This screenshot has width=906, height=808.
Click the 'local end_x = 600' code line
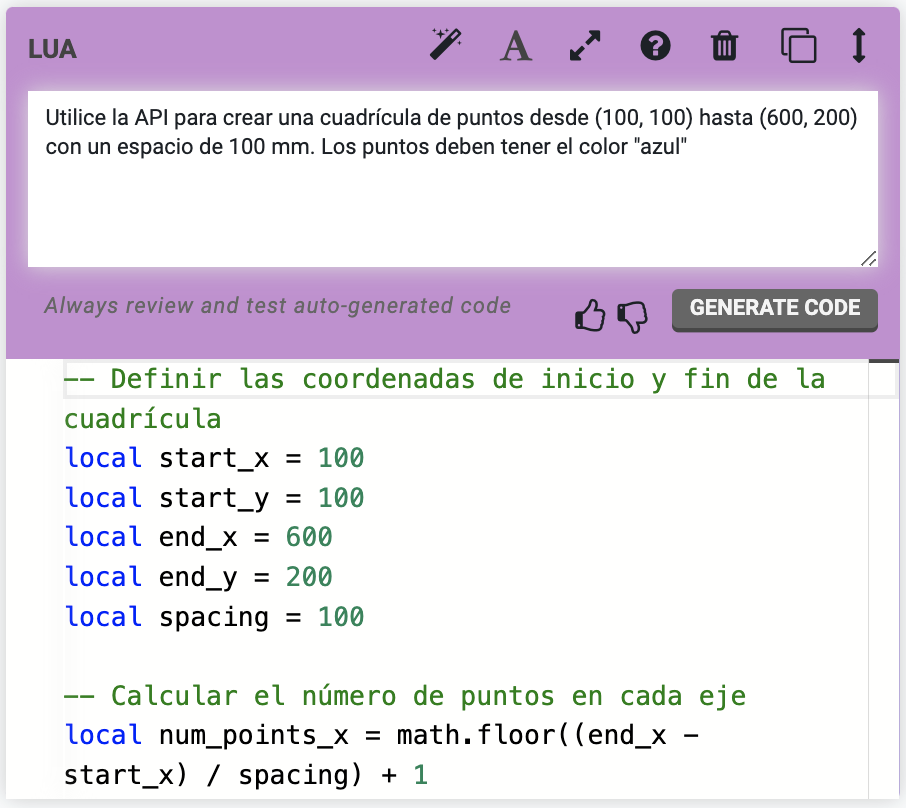click(198, 537)
